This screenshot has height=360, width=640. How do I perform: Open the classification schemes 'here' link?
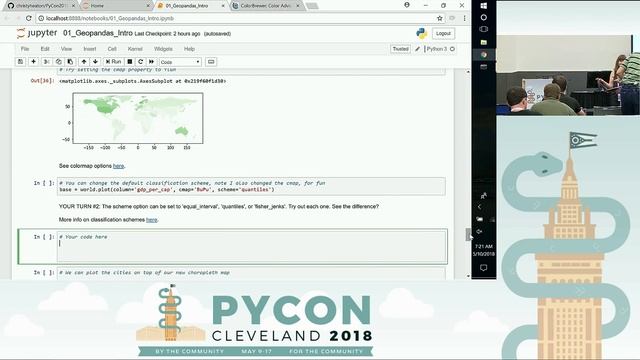click(x=151, y=220)
